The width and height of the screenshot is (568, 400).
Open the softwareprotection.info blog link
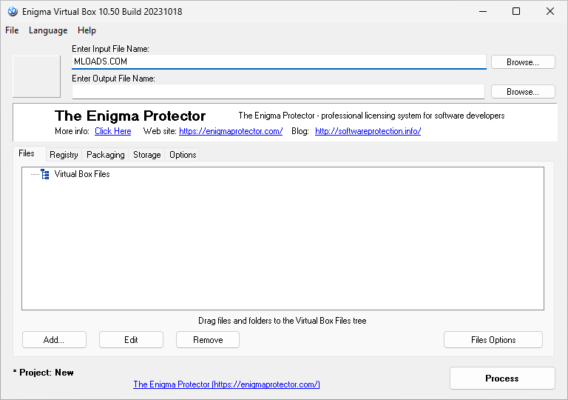point(368,131)
